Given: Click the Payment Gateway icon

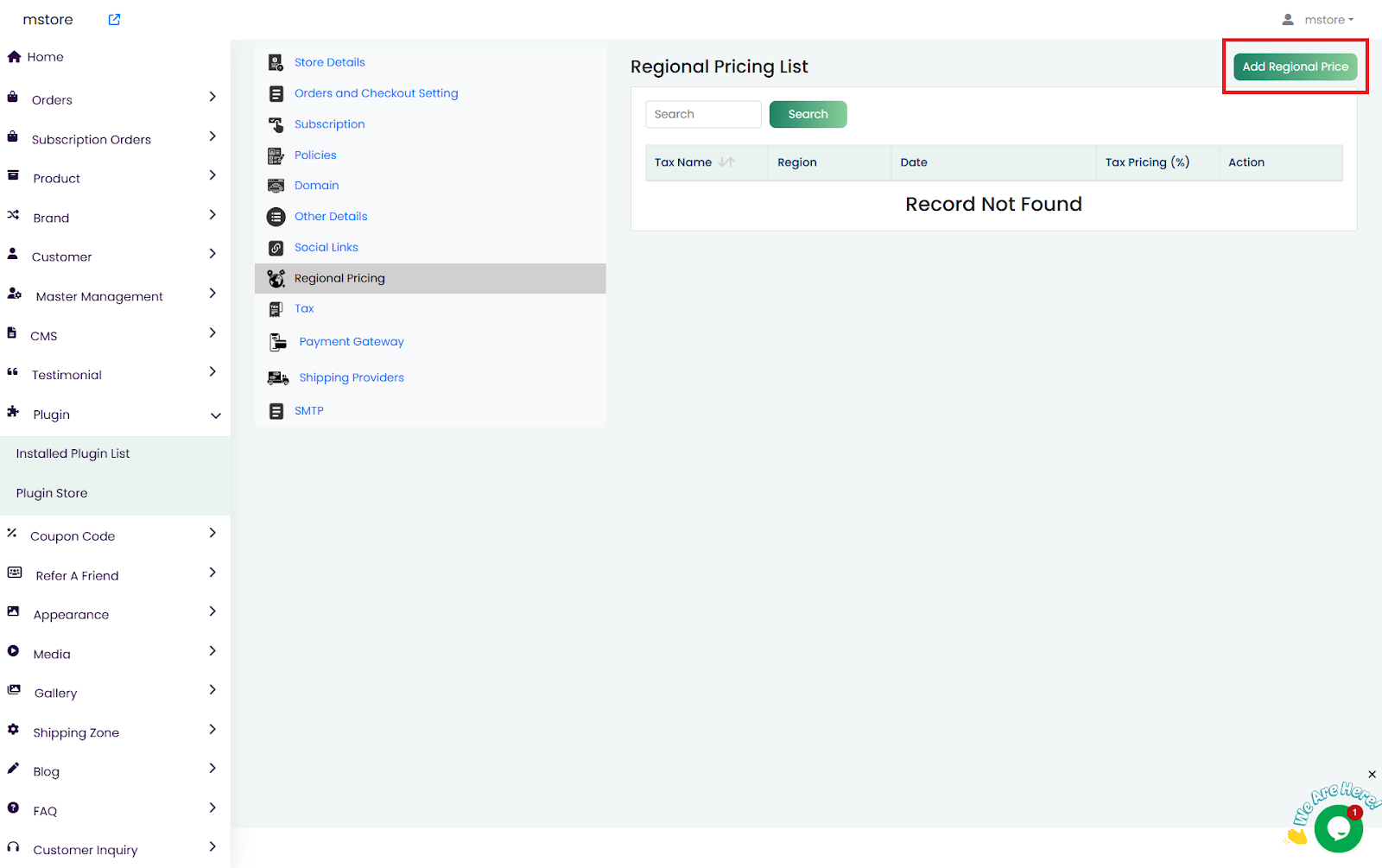Looking at the screenshot, I should 277,342.
